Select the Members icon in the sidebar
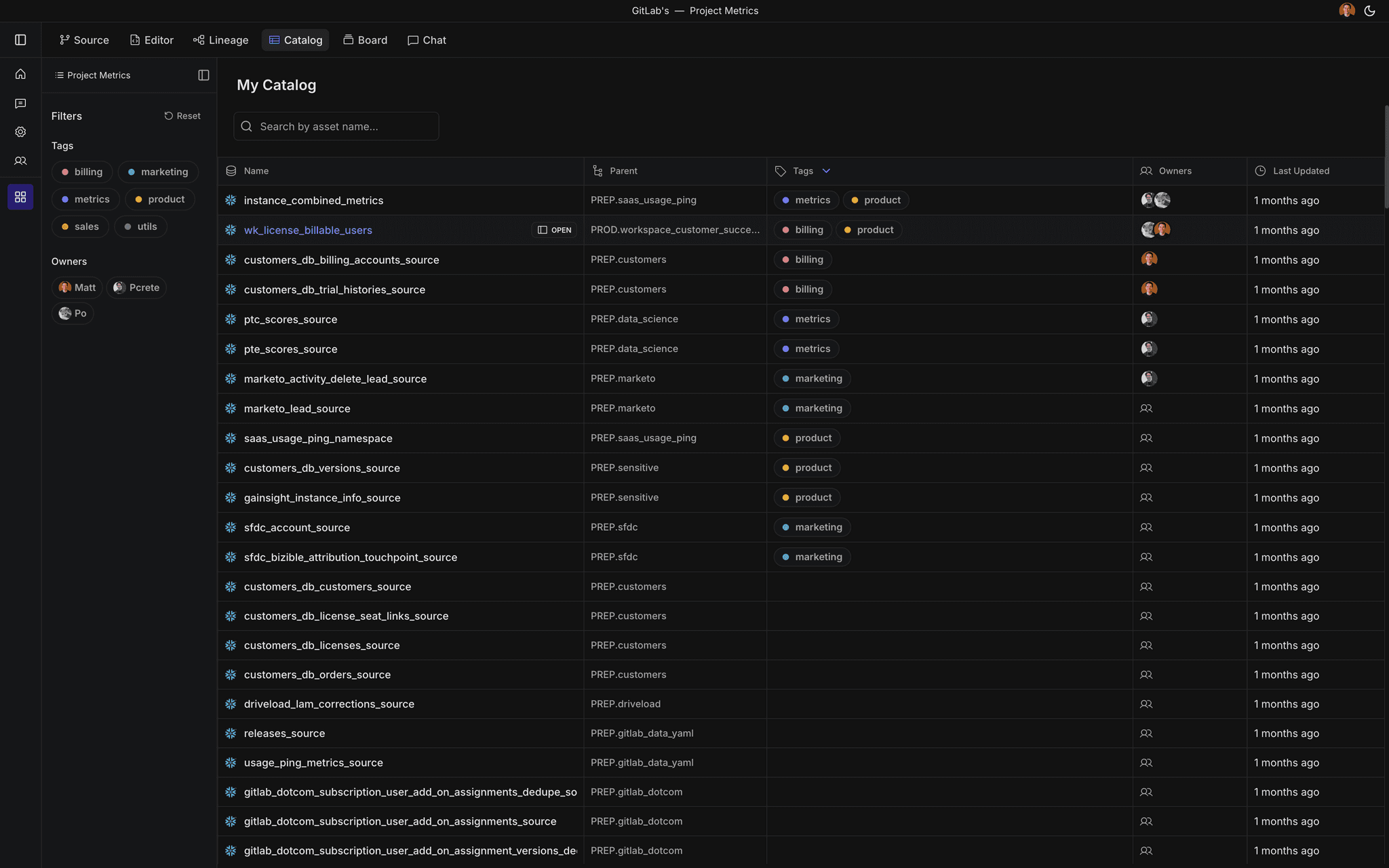 [x=20, y=161]
